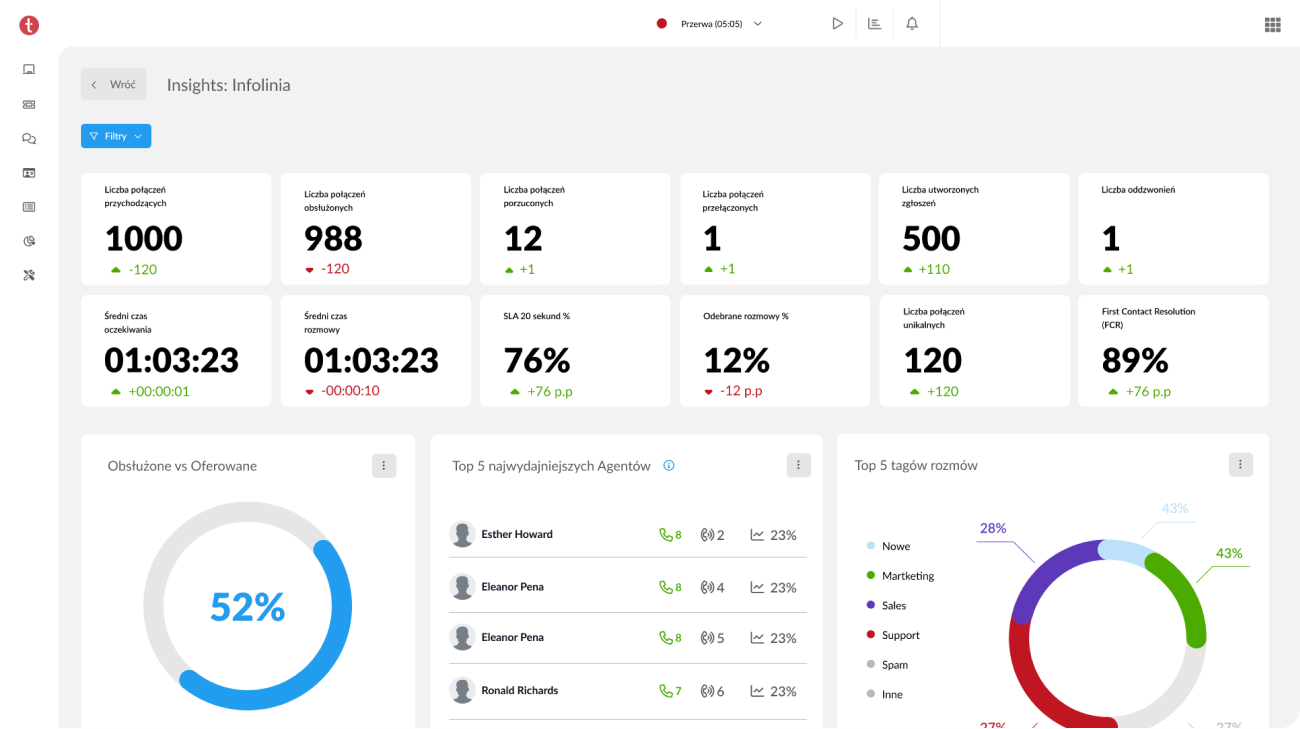Open the chat bubbles icon in sidebar
1300x729 pixels.
(29, 139)
